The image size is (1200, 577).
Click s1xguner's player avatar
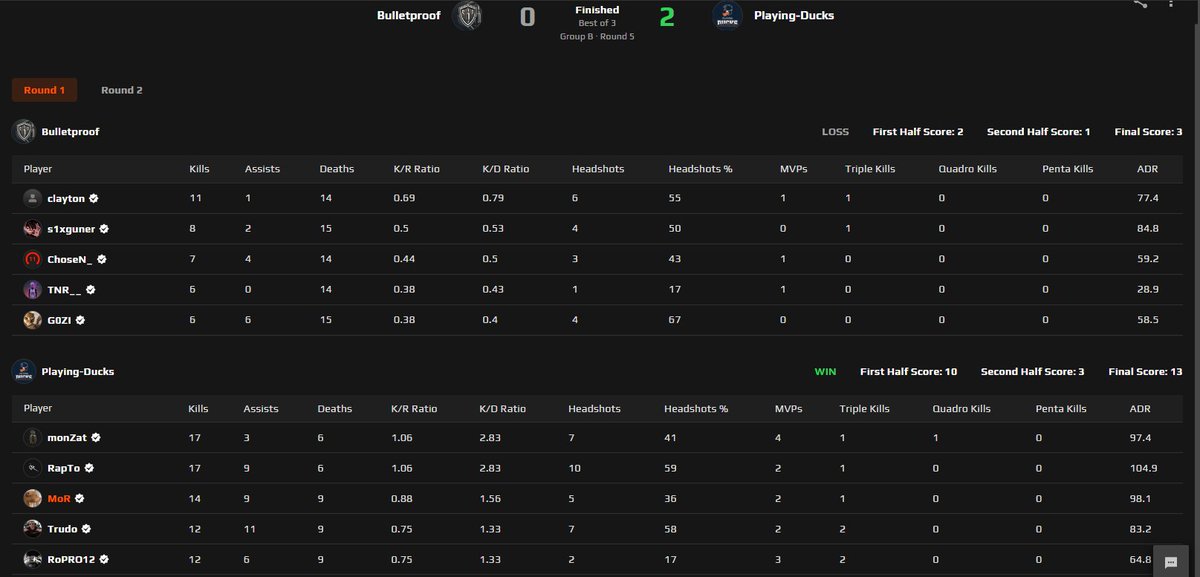coord(33,229)
